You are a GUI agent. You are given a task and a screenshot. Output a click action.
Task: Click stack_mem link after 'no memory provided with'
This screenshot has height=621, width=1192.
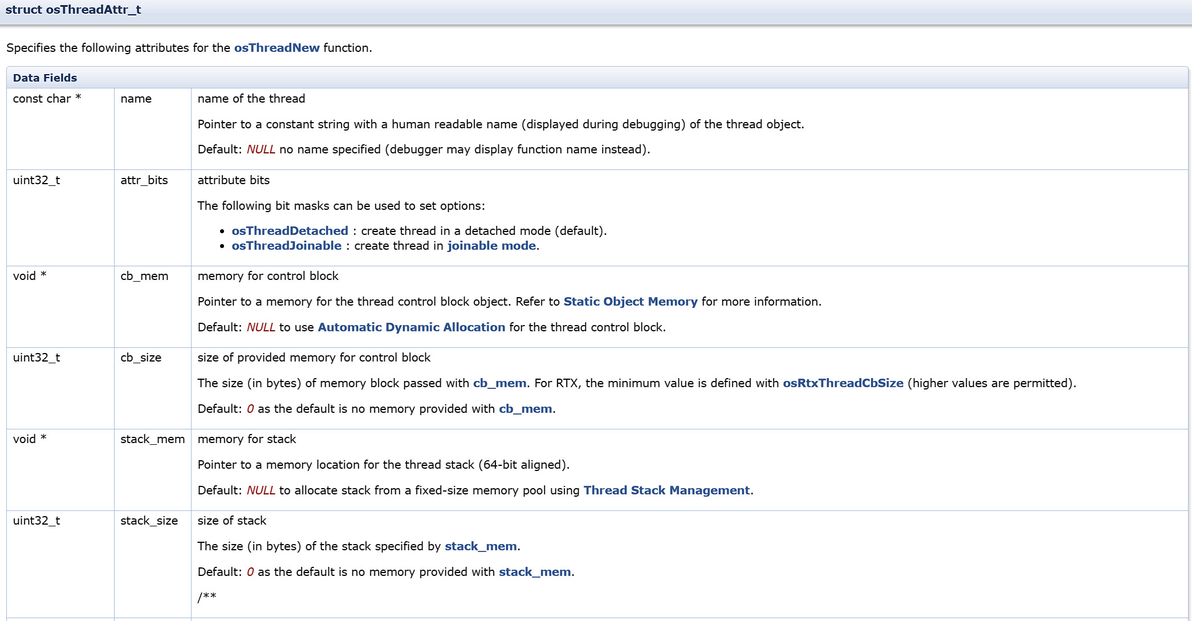tap(535, 572)
